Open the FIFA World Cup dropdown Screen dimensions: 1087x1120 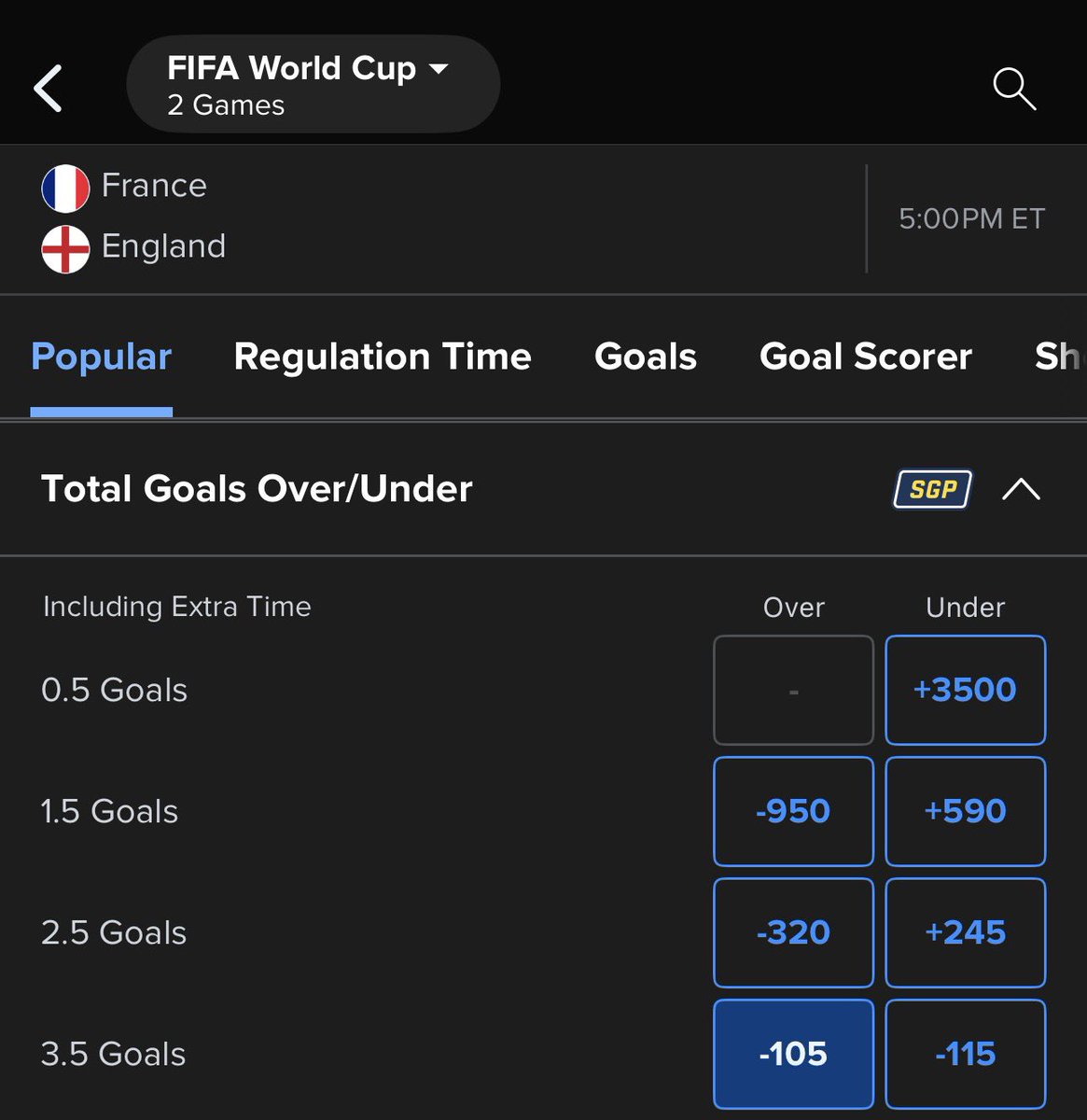pos(313,84)
